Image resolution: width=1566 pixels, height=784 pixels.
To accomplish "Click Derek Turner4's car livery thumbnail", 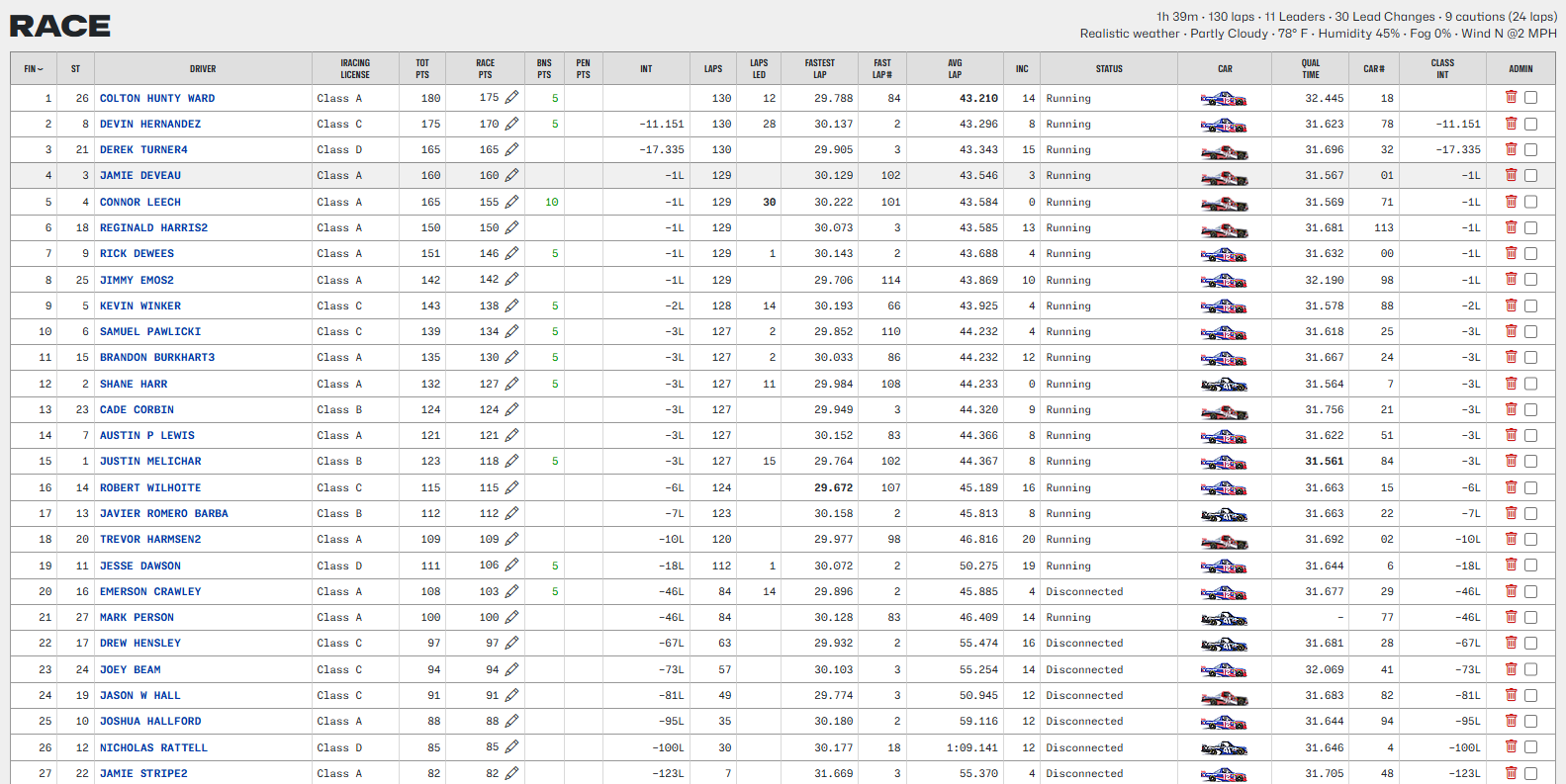I will (1224, 150).
